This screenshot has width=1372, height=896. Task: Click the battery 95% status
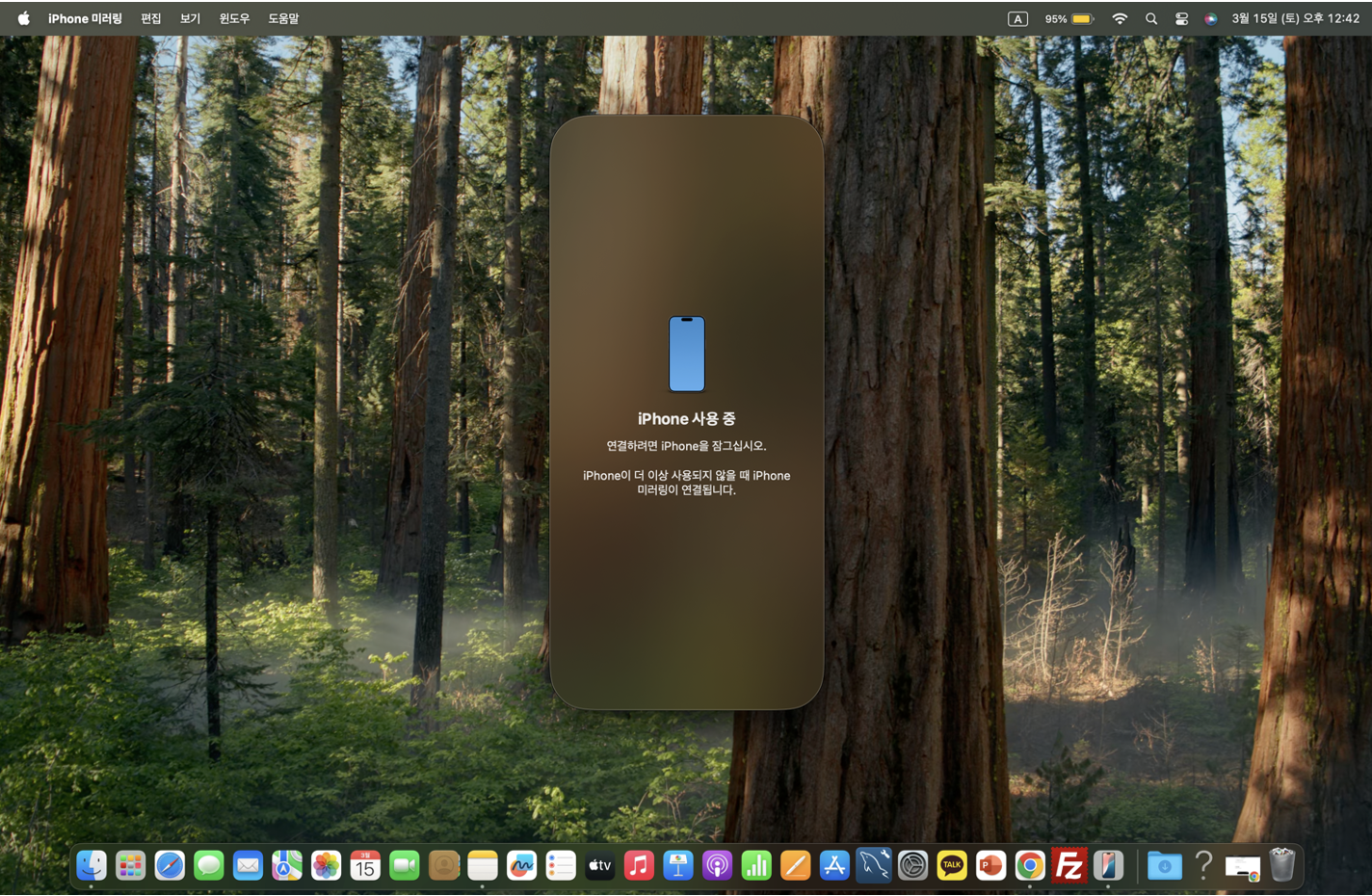1069,18
